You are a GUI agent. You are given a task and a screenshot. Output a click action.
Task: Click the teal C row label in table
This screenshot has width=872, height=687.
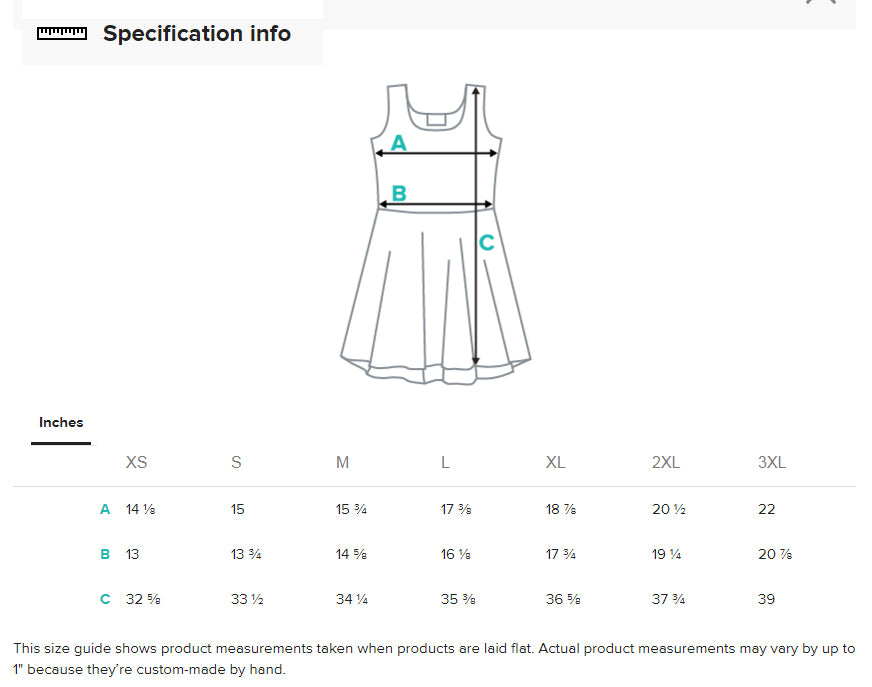[105, 599]
